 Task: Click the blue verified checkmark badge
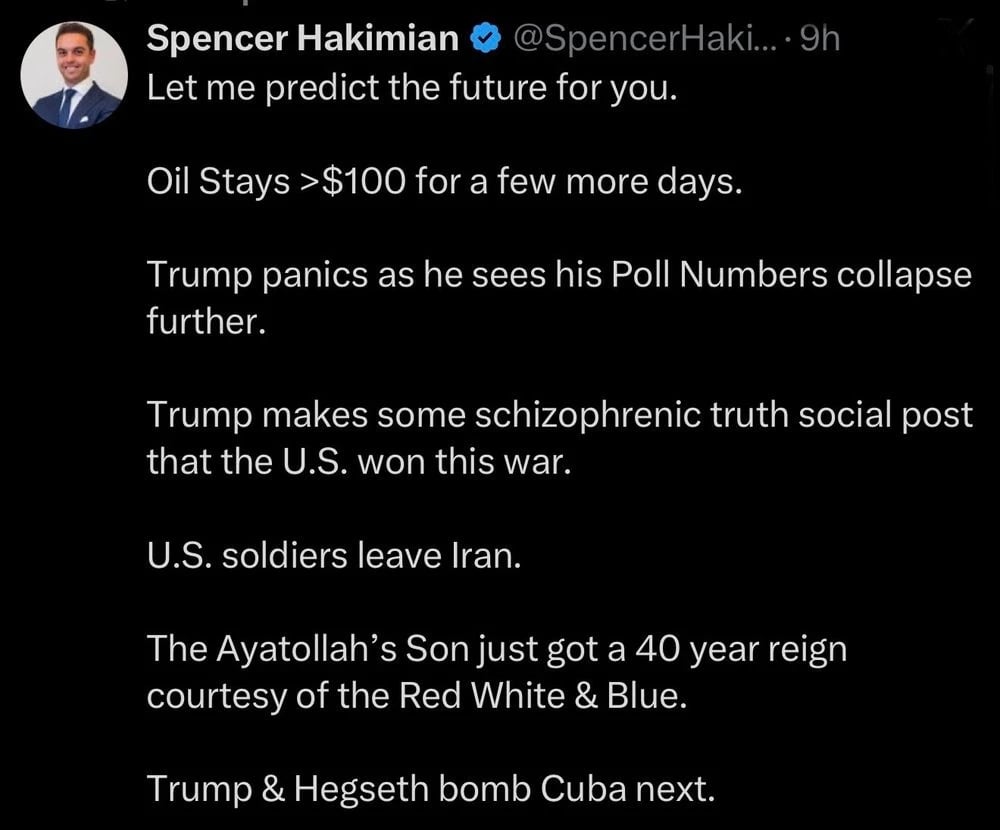(x=485, y=39)
